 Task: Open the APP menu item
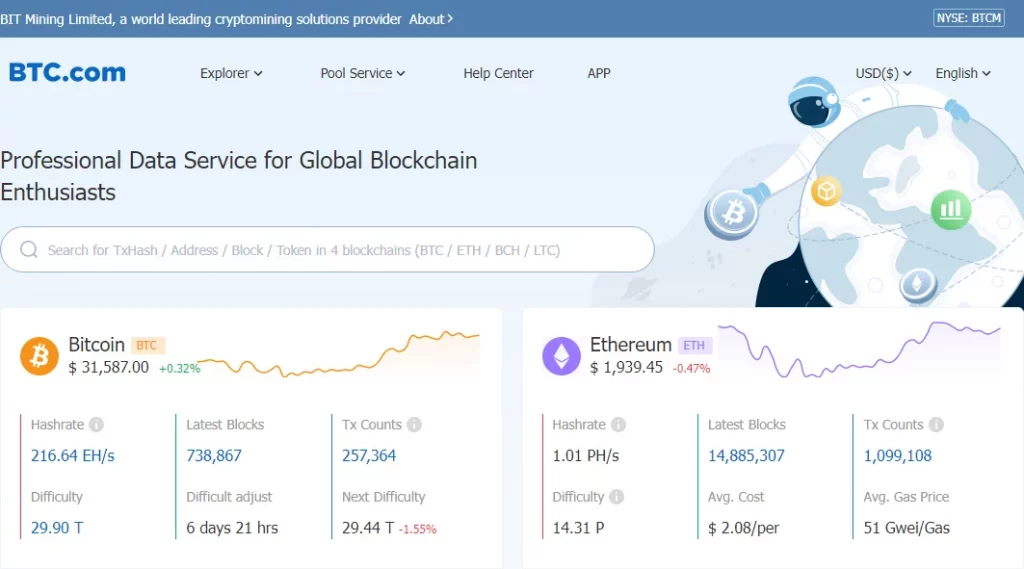[x=599, y=73]
